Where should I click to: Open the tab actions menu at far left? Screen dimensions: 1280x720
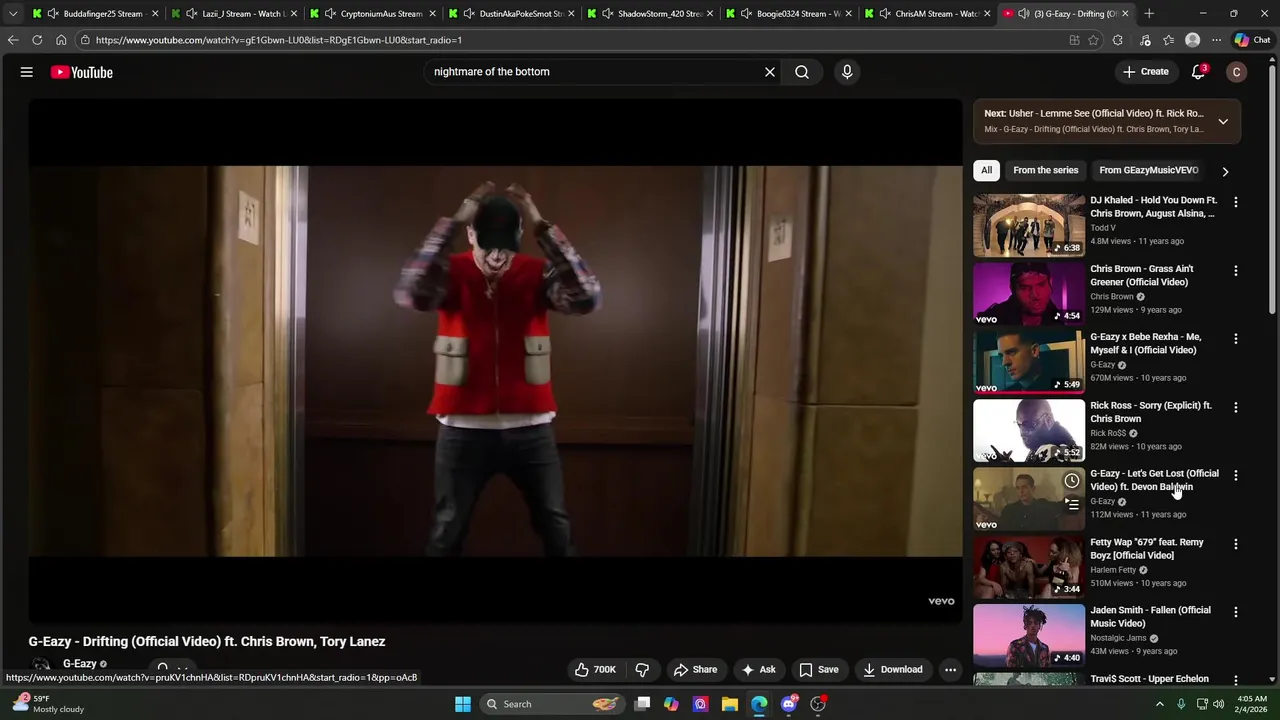[x=12, y=14]
